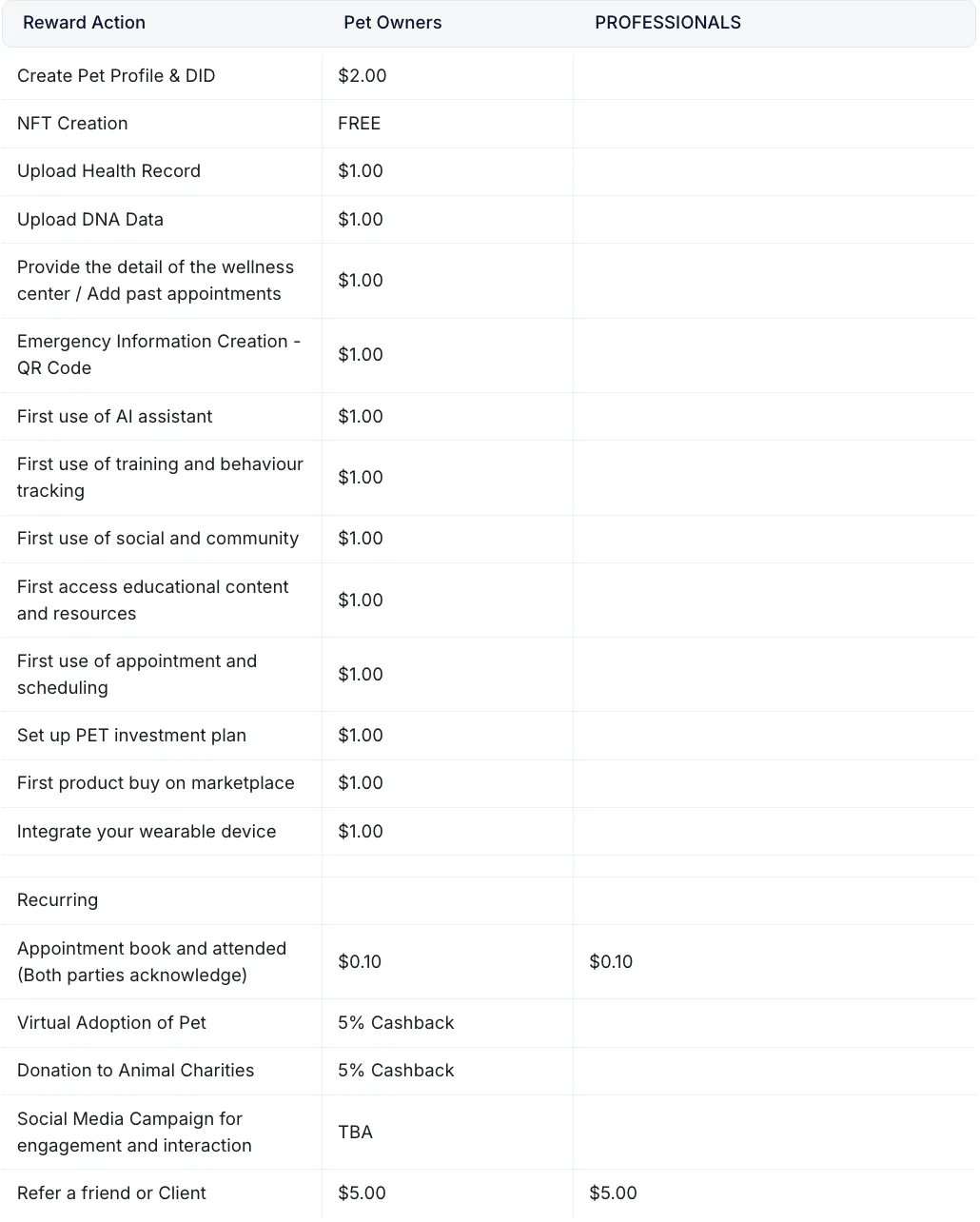980x1222 pixels.
Task: Select the TBA cell for Social Media Campaign
Action: (x=355, y=1133)
